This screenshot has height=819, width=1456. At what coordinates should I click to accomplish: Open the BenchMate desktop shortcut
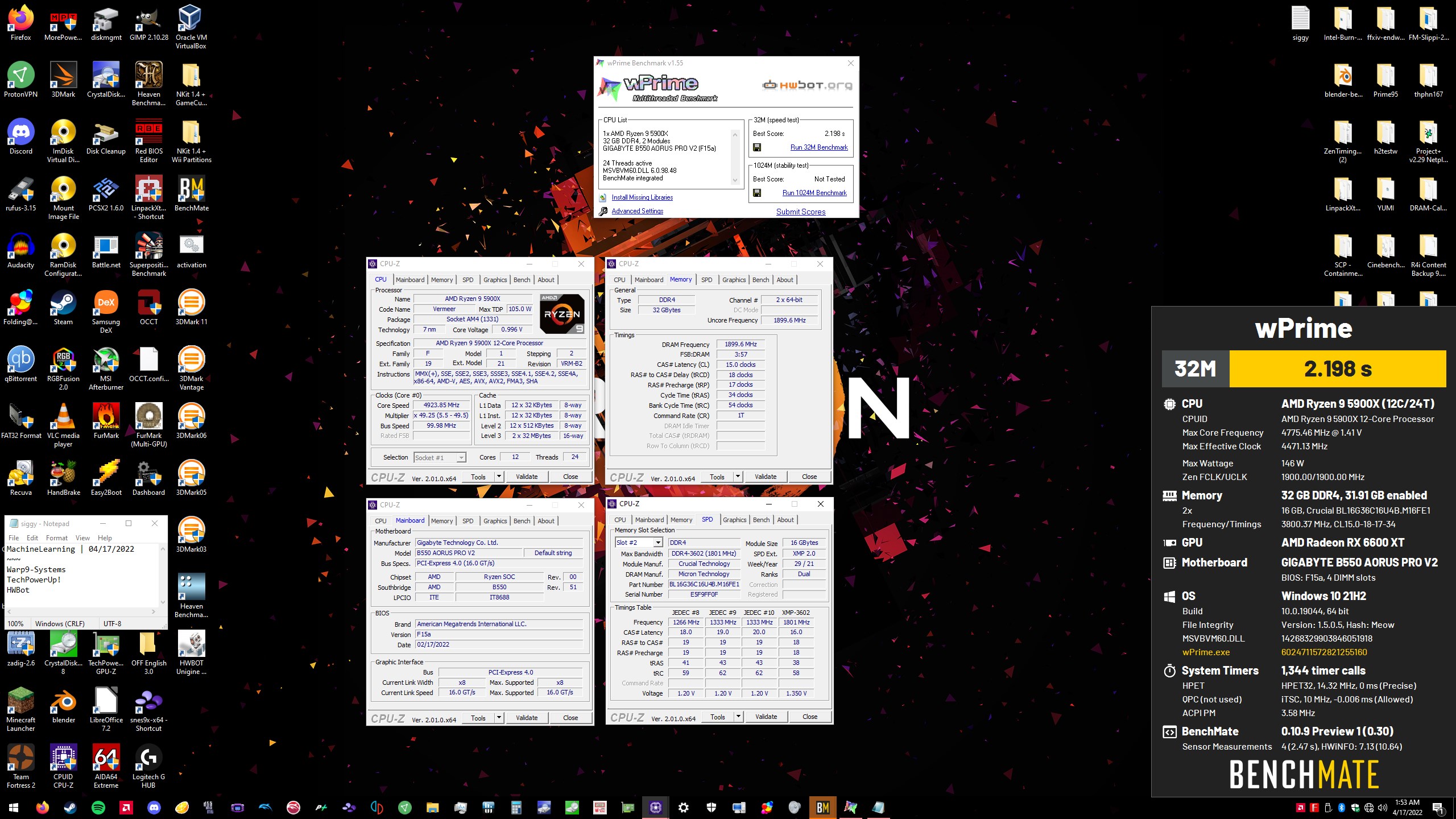coord(192,195)
